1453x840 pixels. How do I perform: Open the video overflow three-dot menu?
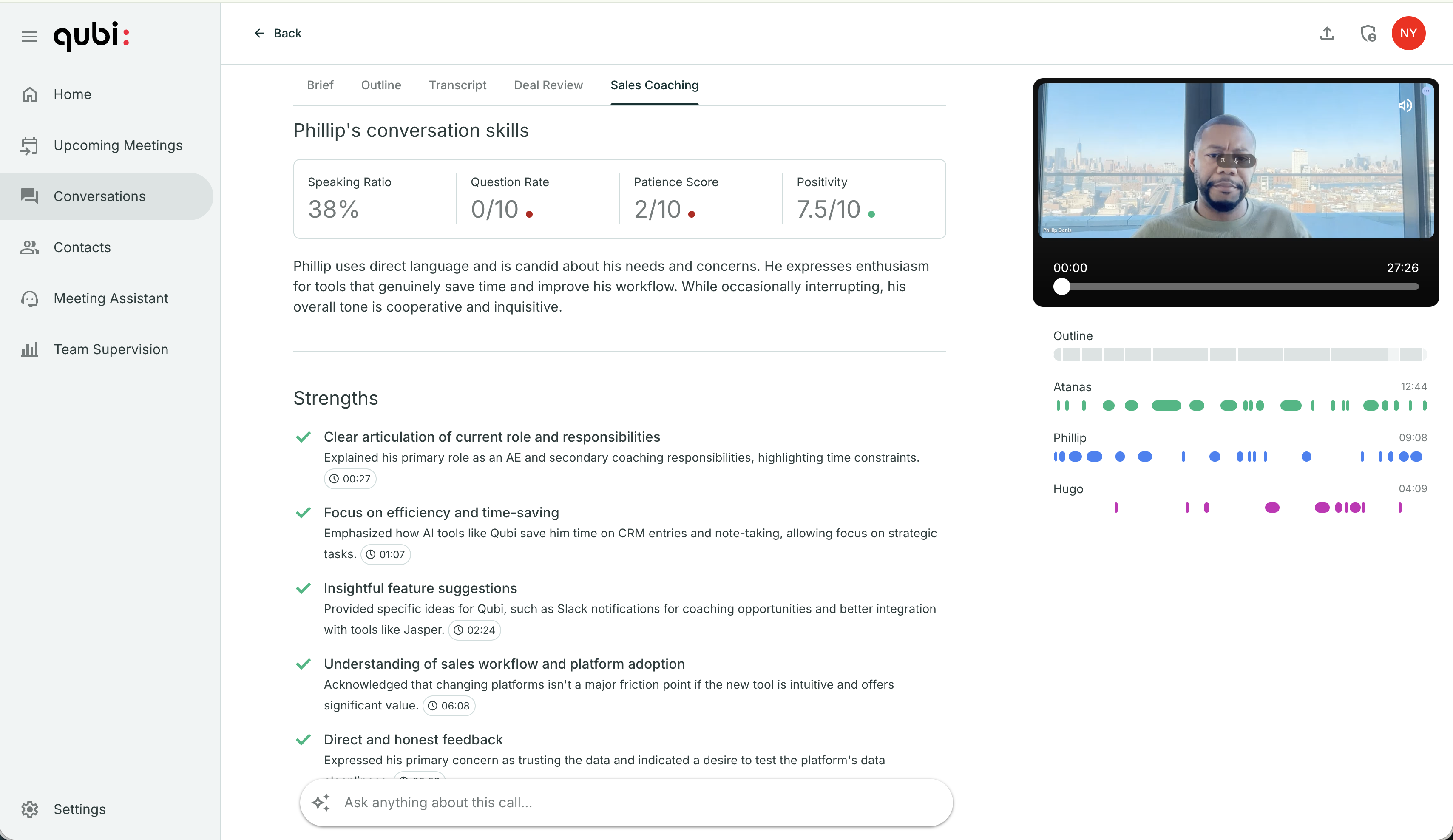coord(1427,91)
